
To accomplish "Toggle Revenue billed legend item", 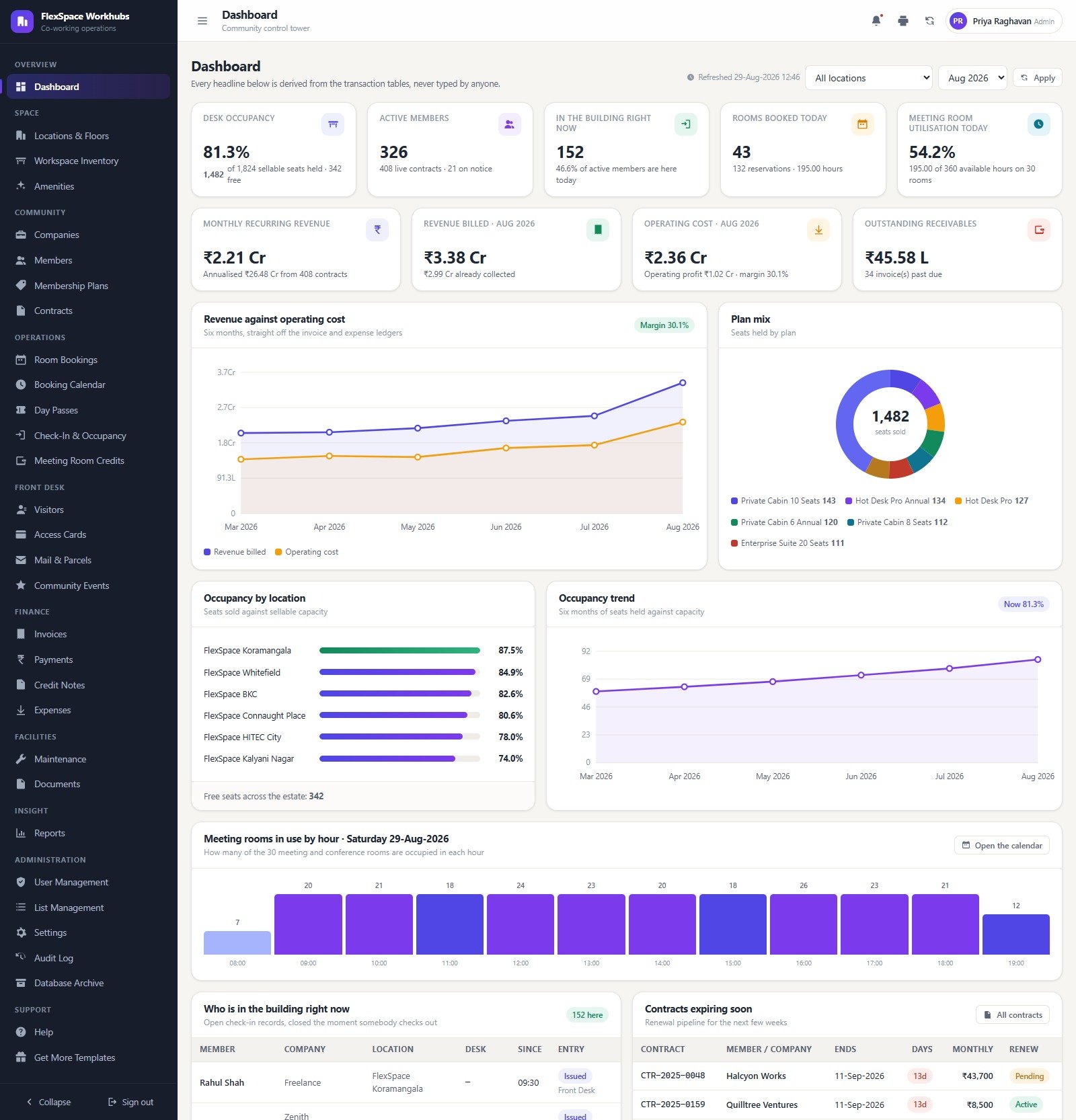I will [235, 552].
